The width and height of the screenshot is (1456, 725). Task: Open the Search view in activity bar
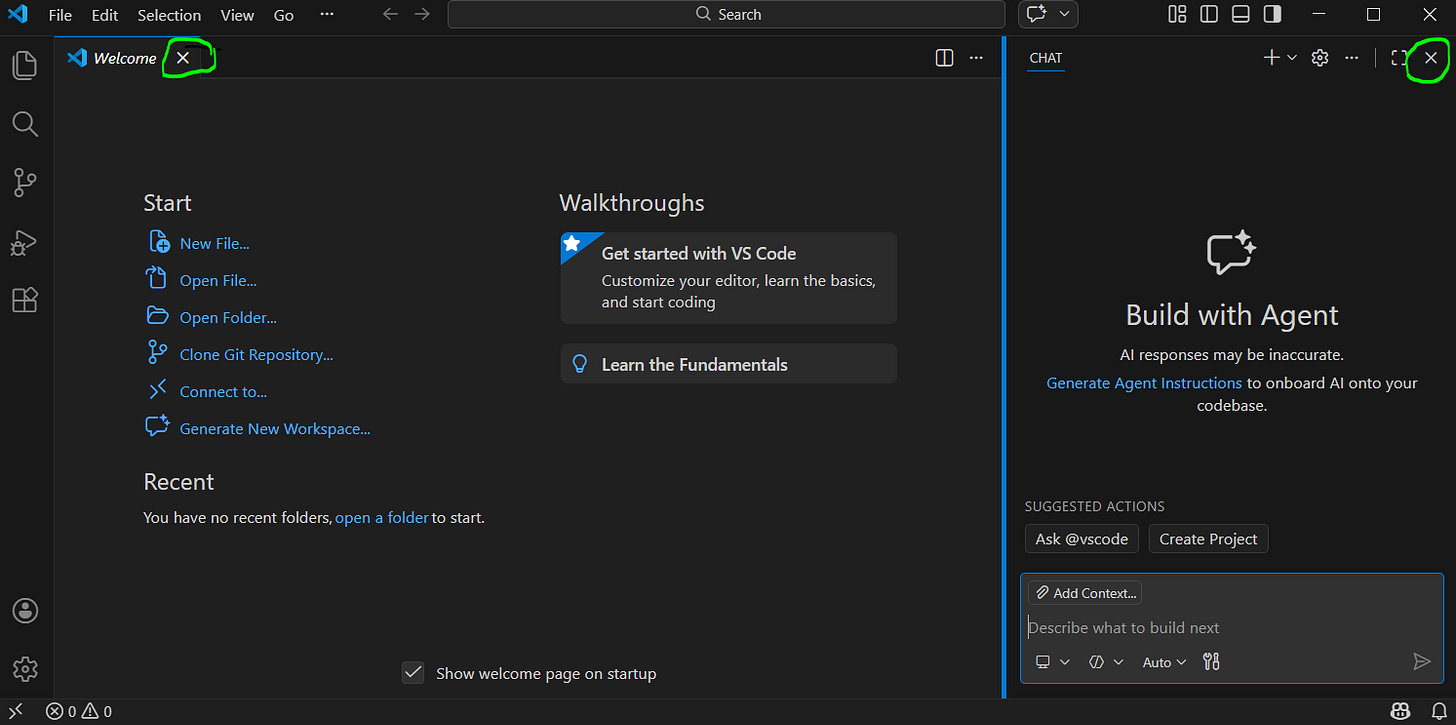coord(25,124)
